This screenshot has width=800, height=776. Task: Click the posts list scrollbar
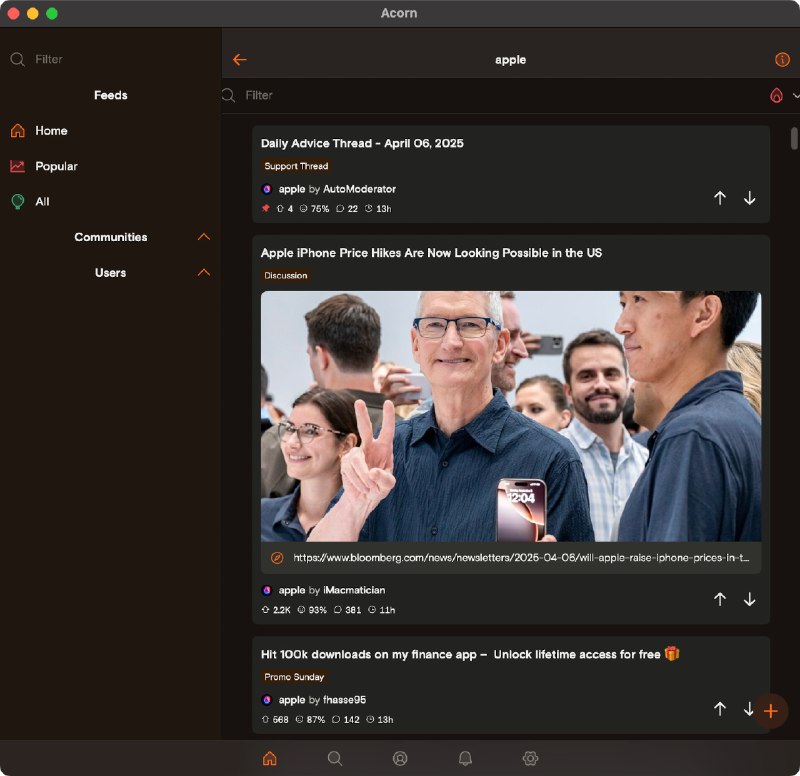click(794, 138)
